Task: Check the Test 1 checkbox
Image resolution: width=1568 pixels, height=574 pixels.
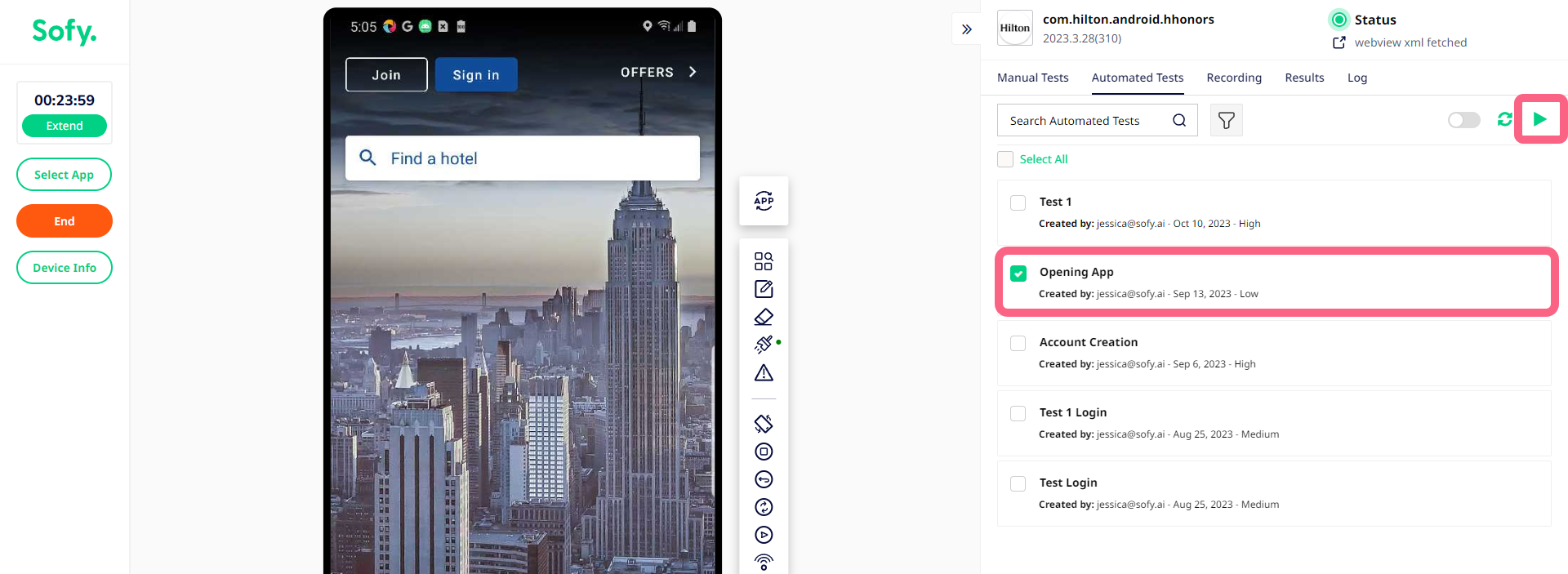Action: tap(1018, 202)
